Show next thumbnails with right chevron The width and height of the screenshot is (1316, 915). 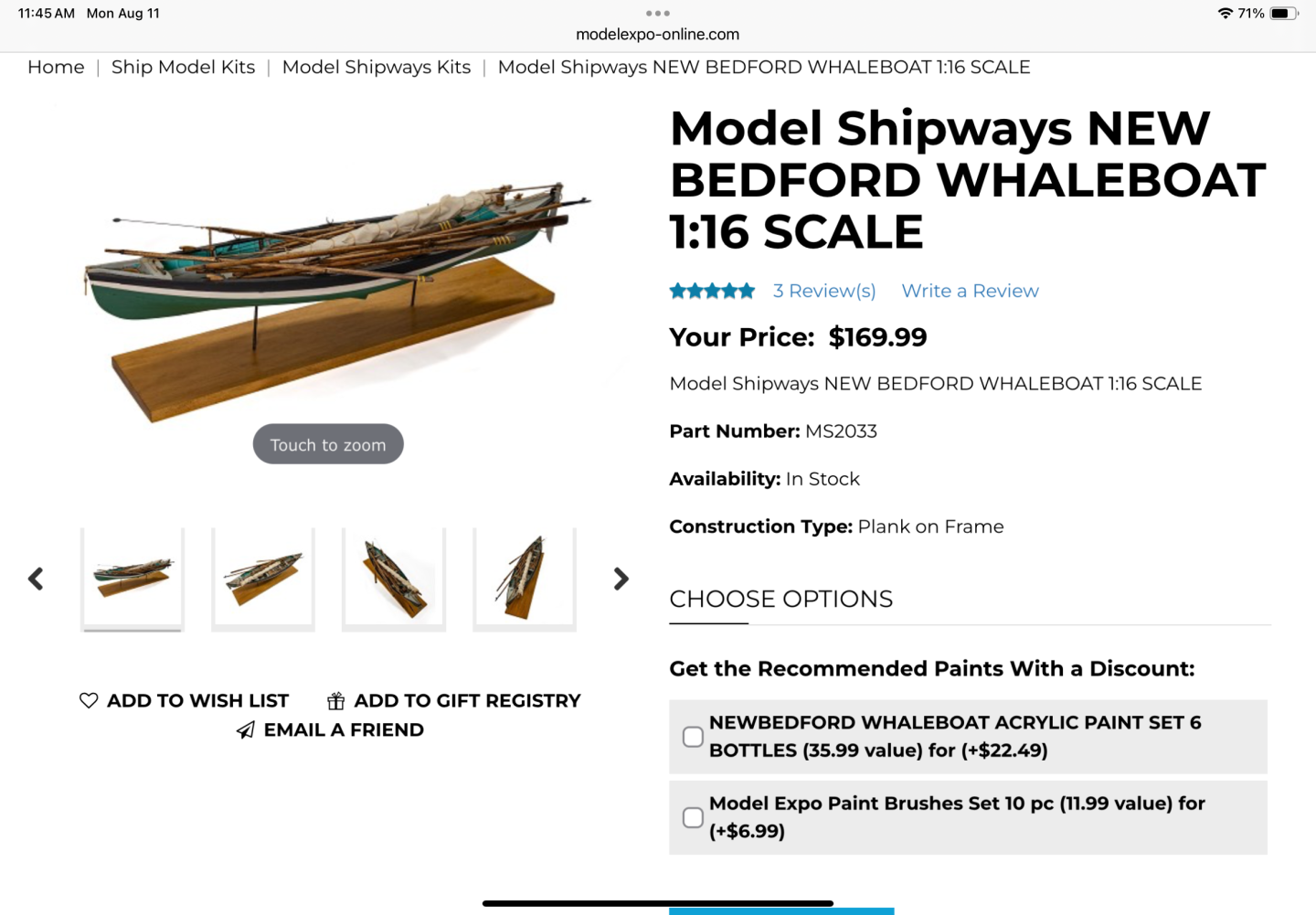pyautogui.click(x=621, y=579)
